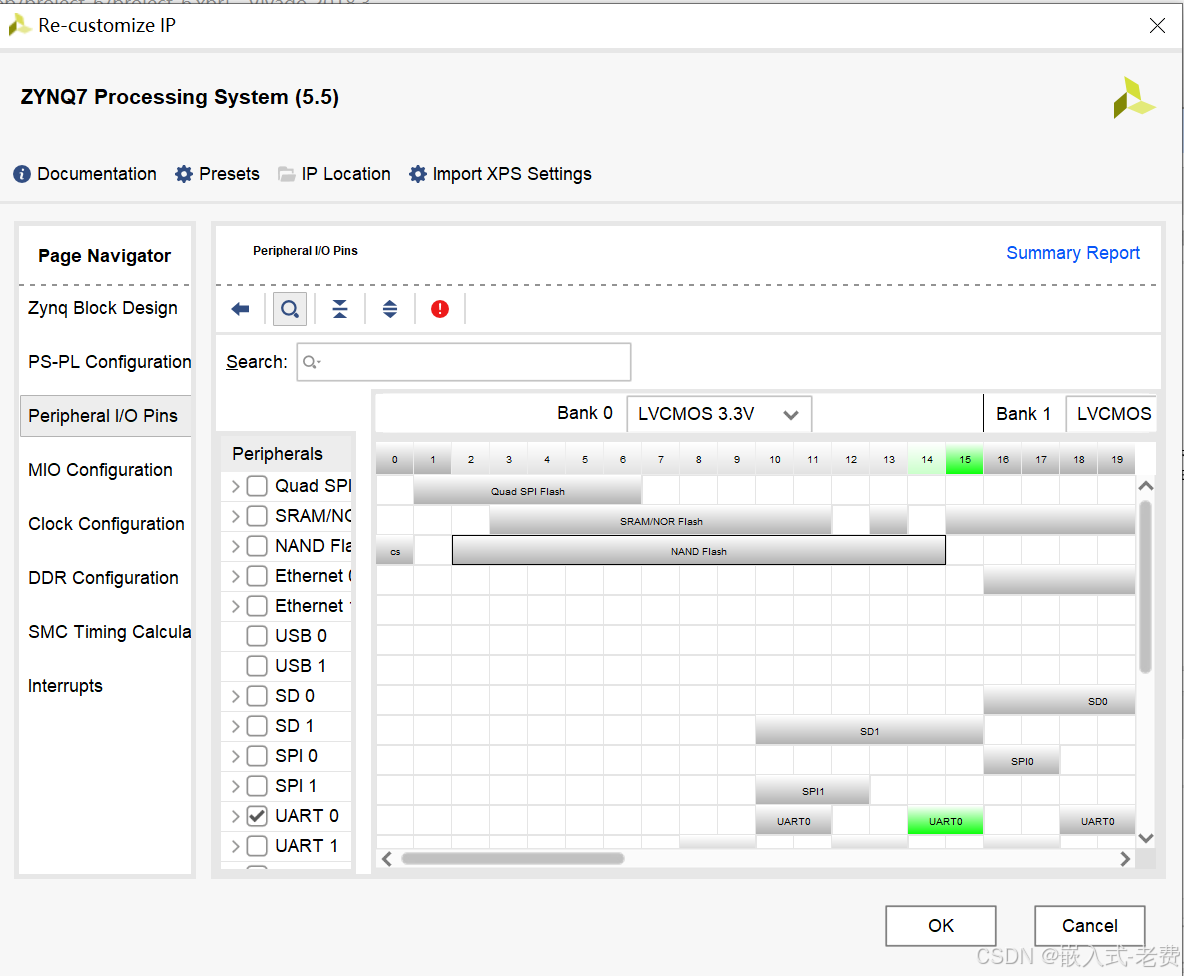Enable the SPI 0 checkbox
Viewport: 1184px width, 976px height.
[257, 756]
